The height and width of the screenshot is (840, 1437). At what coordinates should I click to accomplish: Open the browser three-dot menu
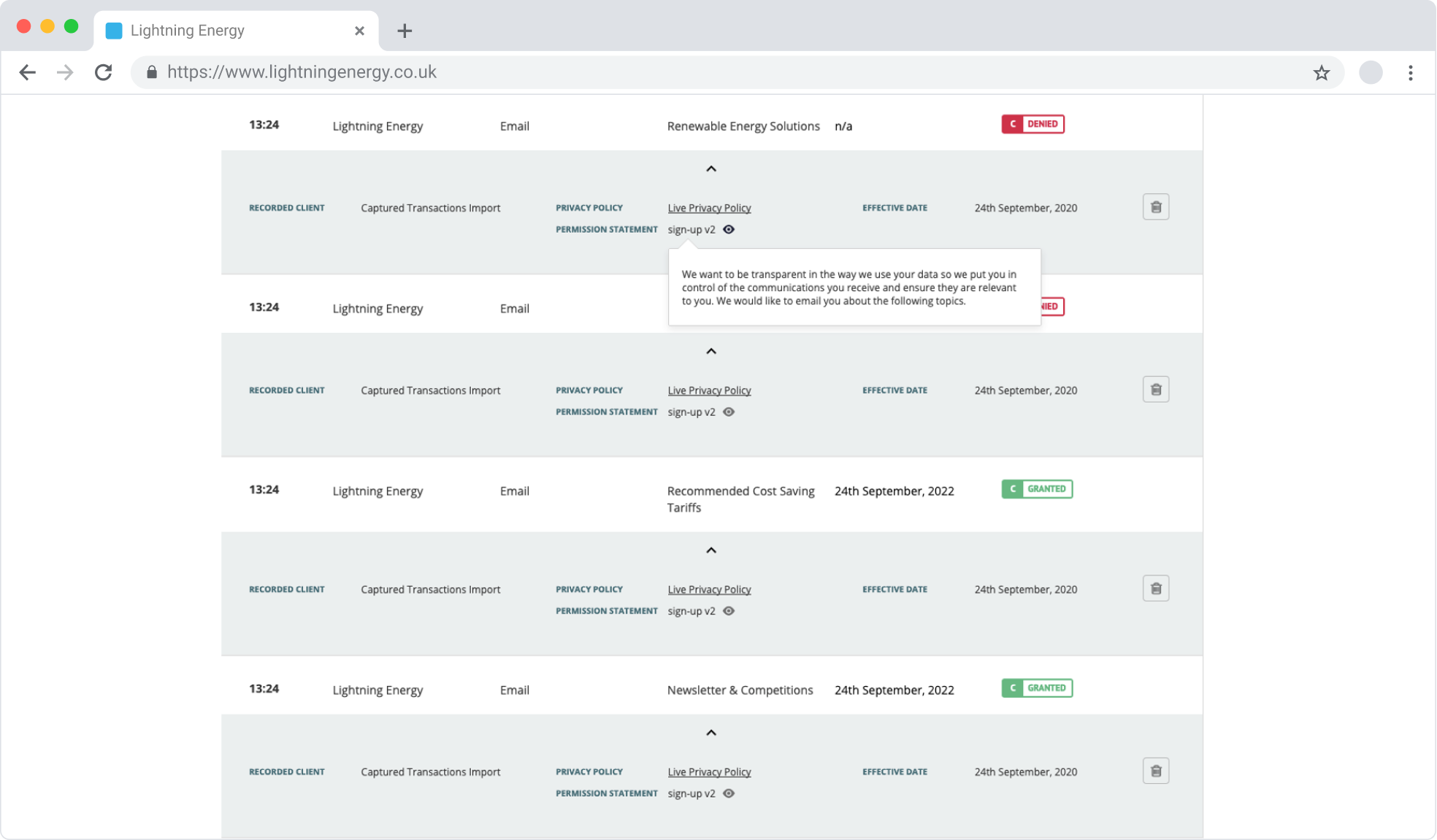1410,73
